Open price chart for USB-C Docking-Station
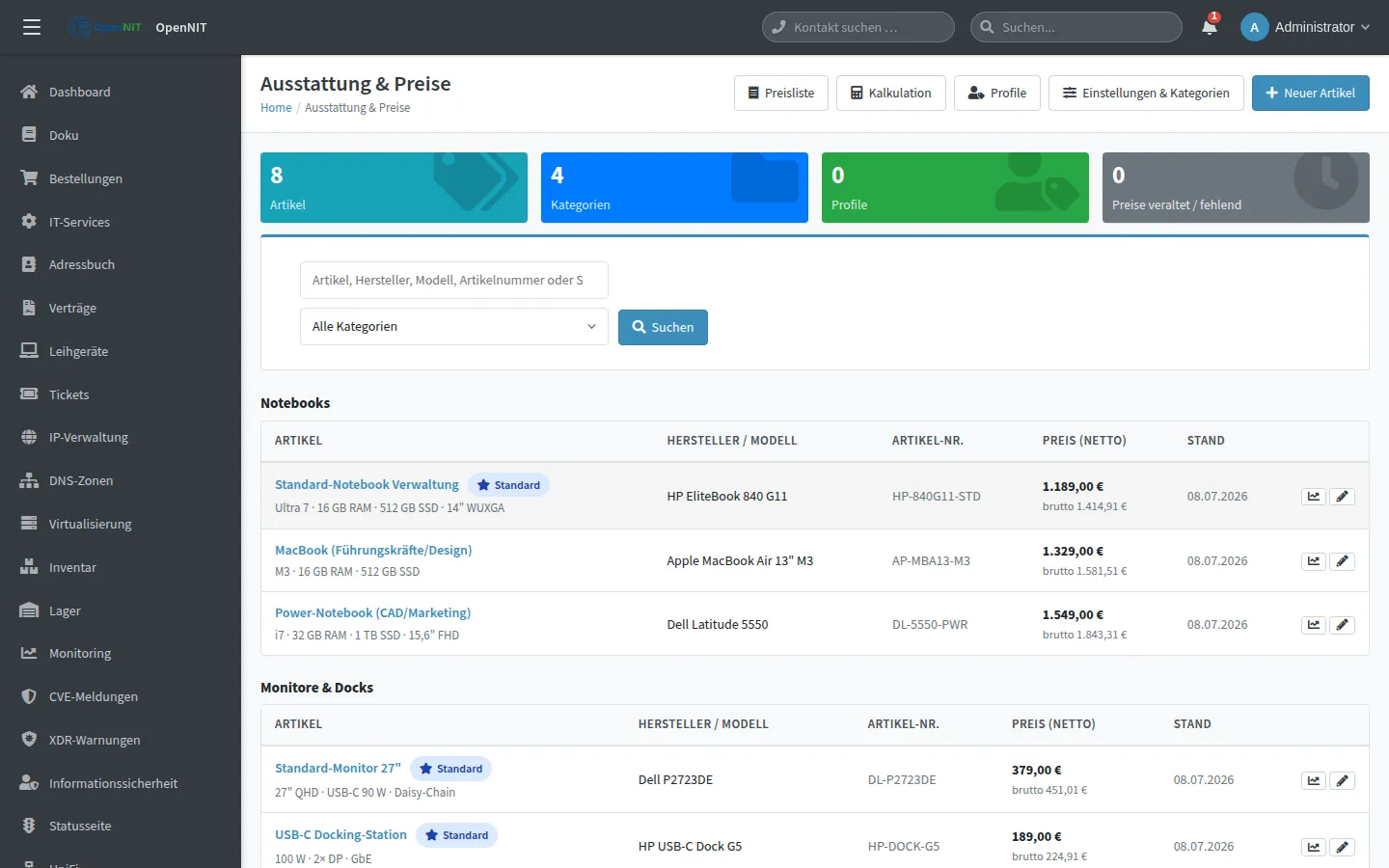 pos(1314,848)
